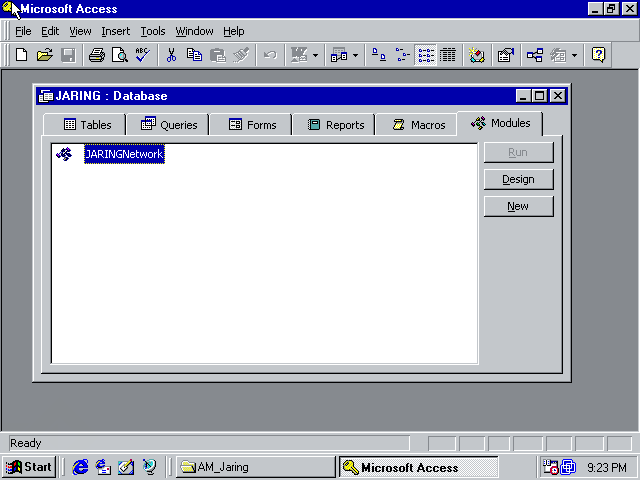Click the New button
Image resolution: width=640 pixels, height=480 pixels.
[x=518, y=206]
